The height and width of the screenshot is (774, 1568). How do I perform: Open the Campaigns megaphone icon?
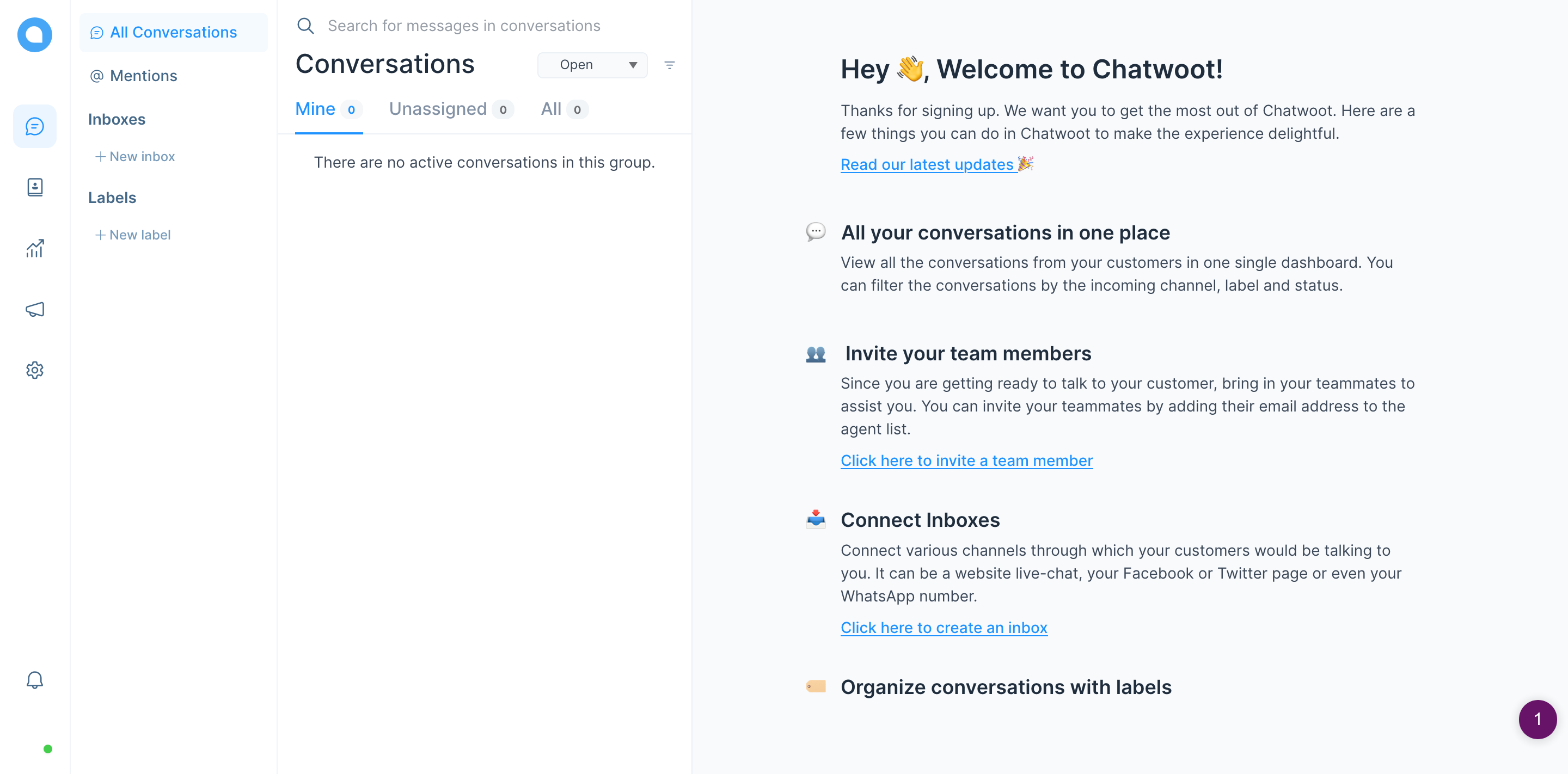(x=35, y=309)
